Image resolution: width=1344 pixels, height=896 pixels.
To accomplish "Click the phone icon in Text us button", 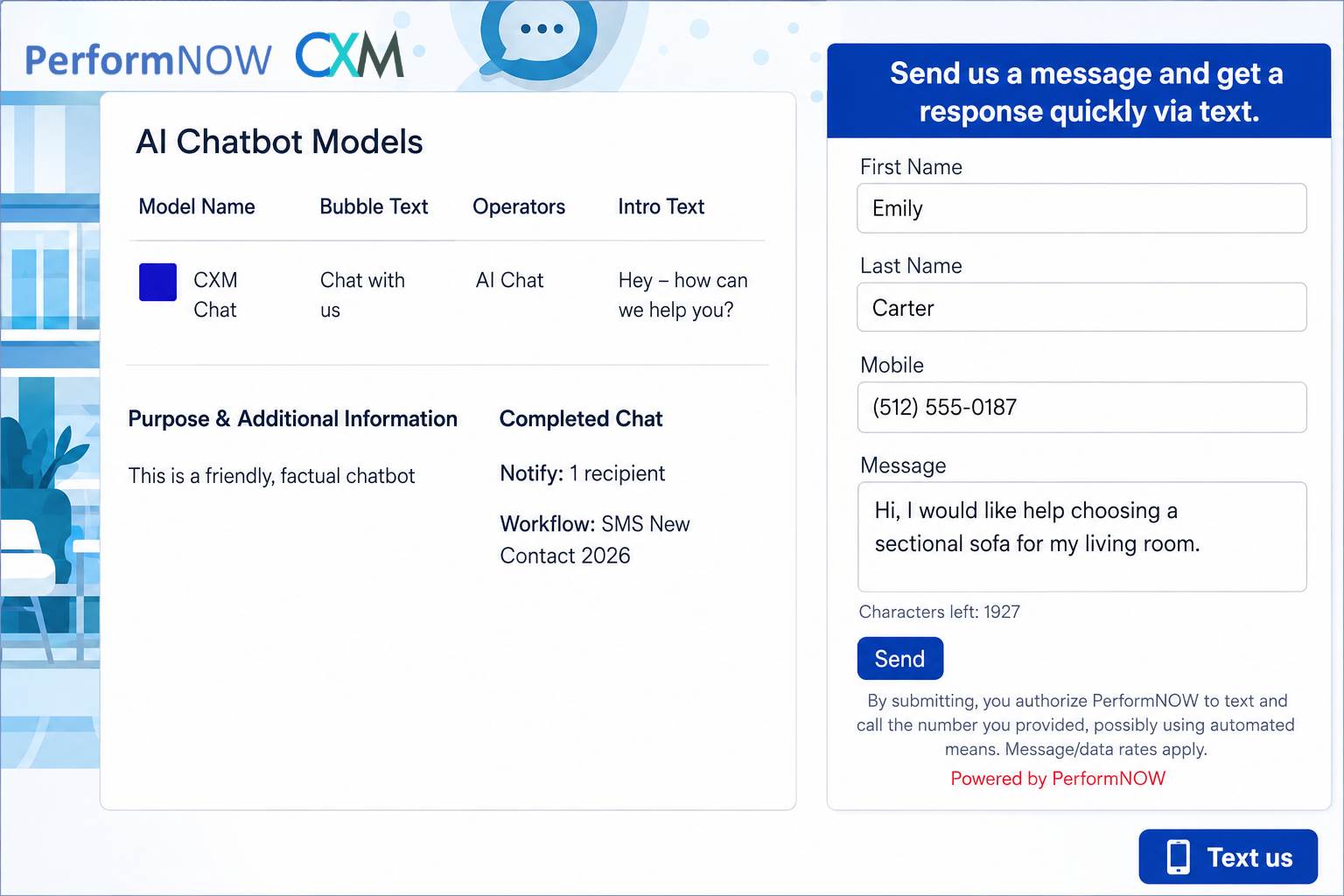I will (1179, 857).
